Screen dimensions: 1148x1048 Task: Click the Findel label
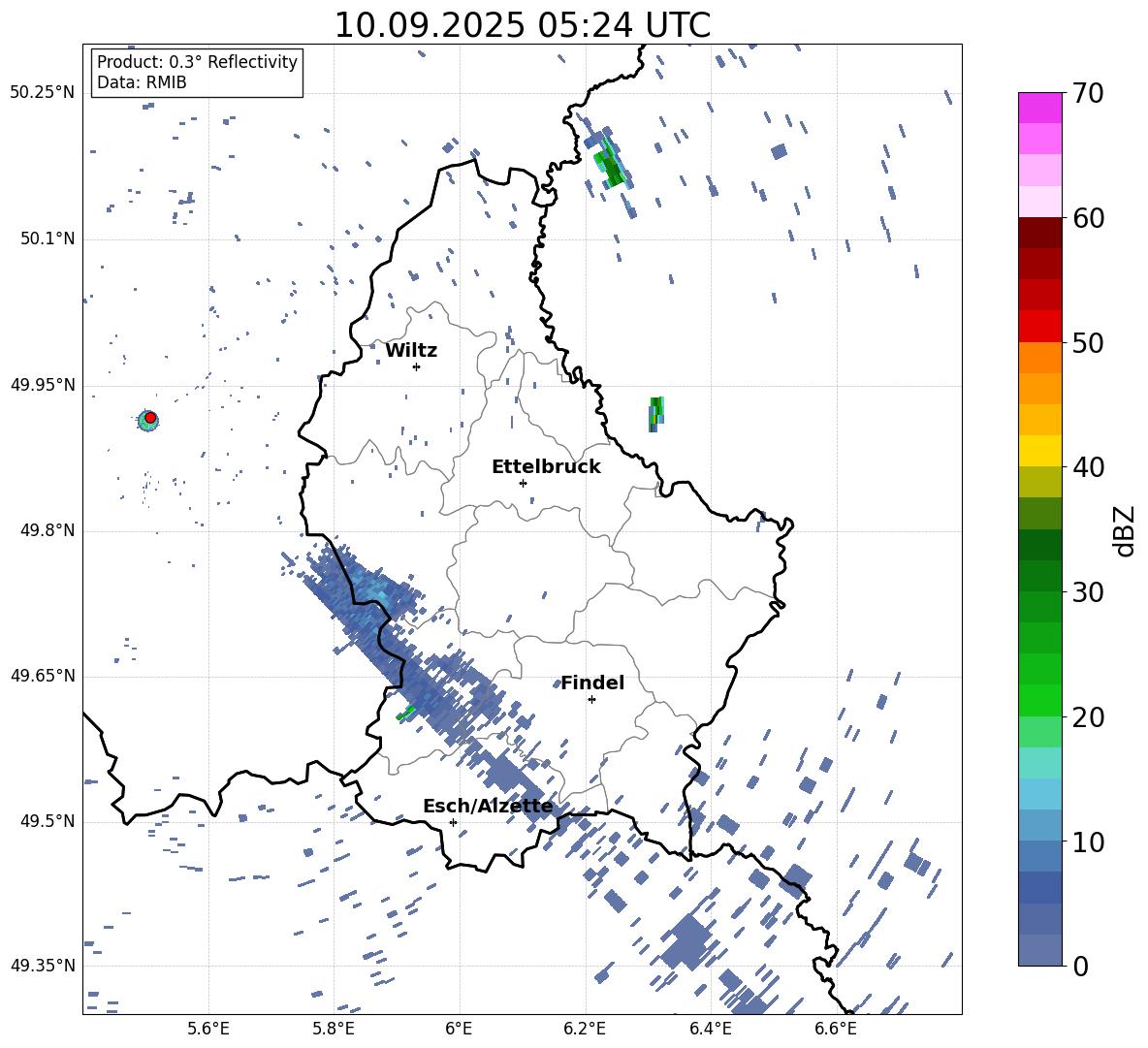pos(592,683)
